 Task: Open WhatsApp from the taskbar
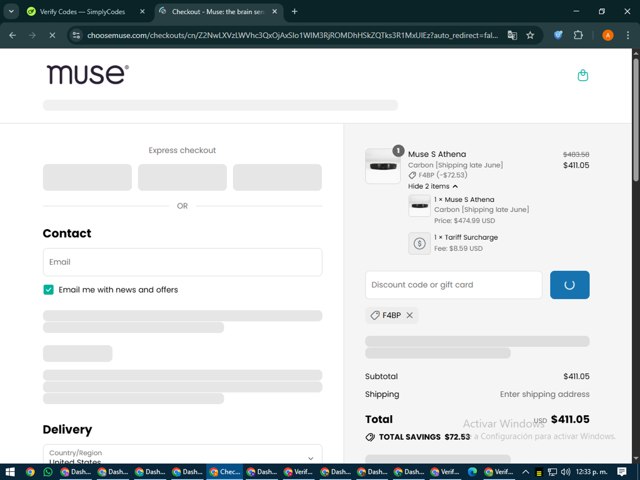48,472
